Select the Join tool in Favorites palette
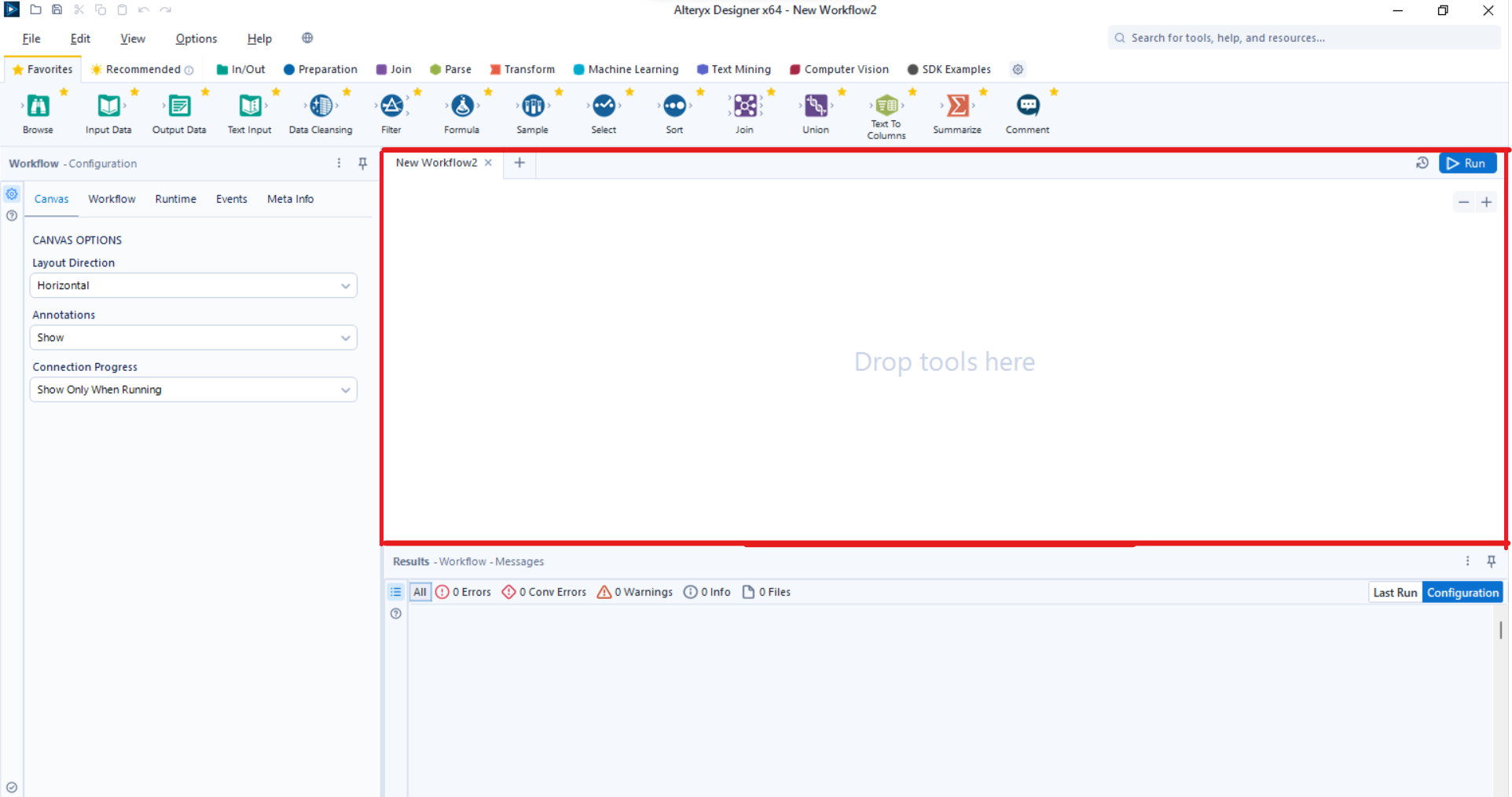The width and height of the screenshot is (1512, 797). coord(745,105)
